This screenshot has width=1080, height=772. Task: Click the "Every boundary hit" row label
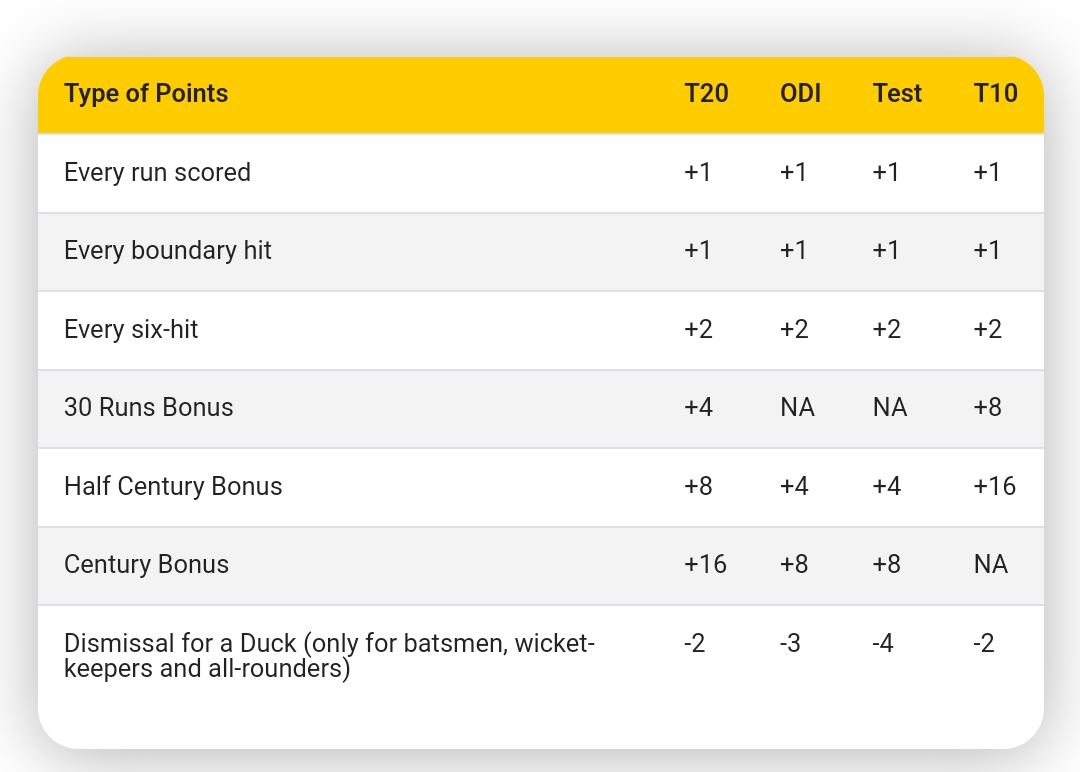[x=168, y=251]
